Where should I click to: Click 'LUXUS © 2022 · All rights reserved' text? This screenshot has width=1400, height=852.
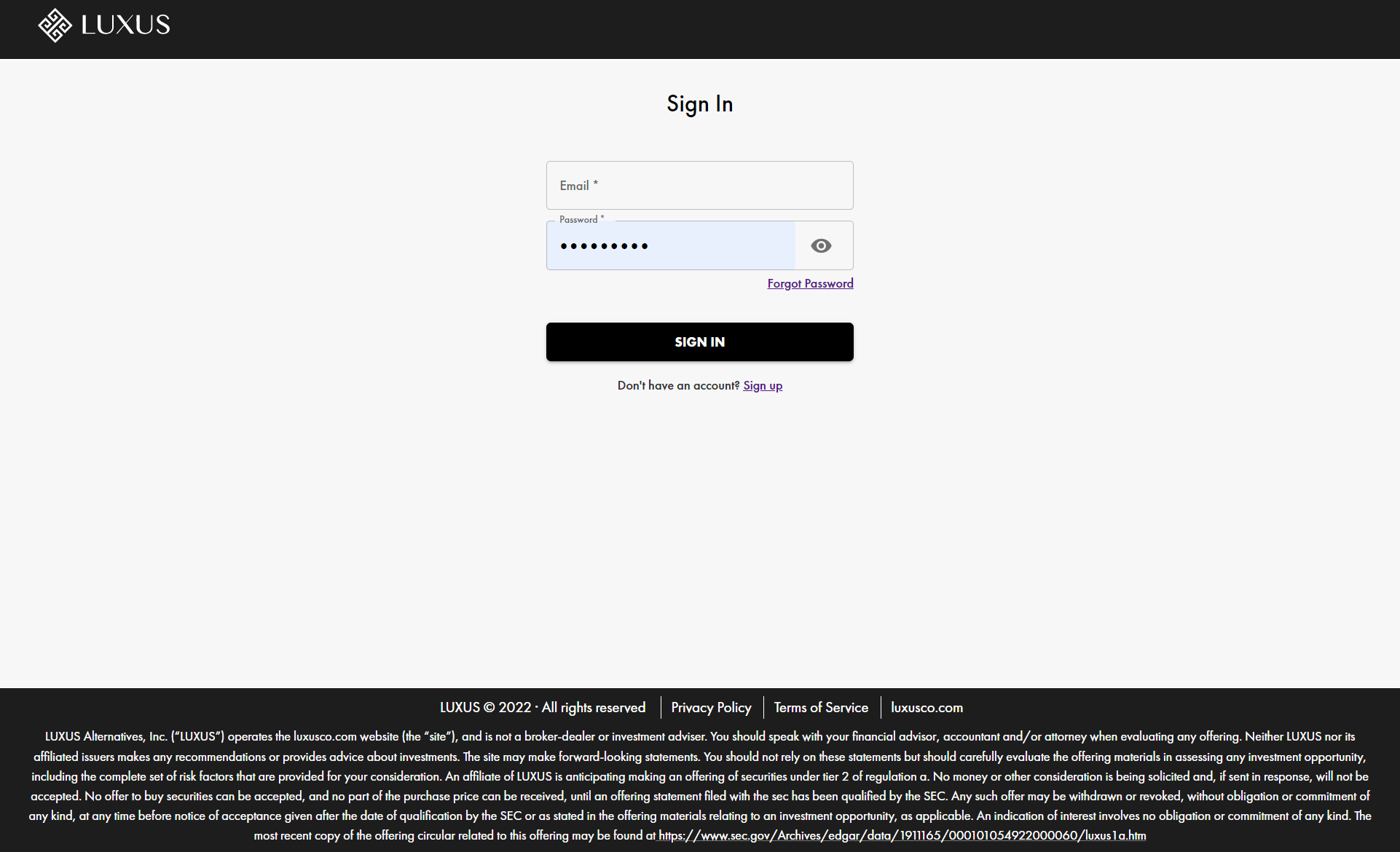(543, 707)
